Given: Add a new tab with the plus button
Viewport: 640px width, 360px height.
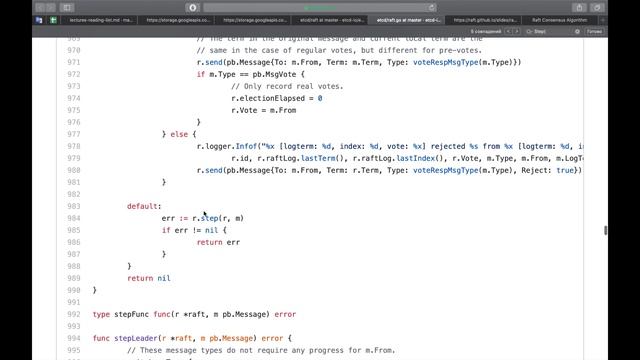Looking at the screenshot, I should (602, 20).
